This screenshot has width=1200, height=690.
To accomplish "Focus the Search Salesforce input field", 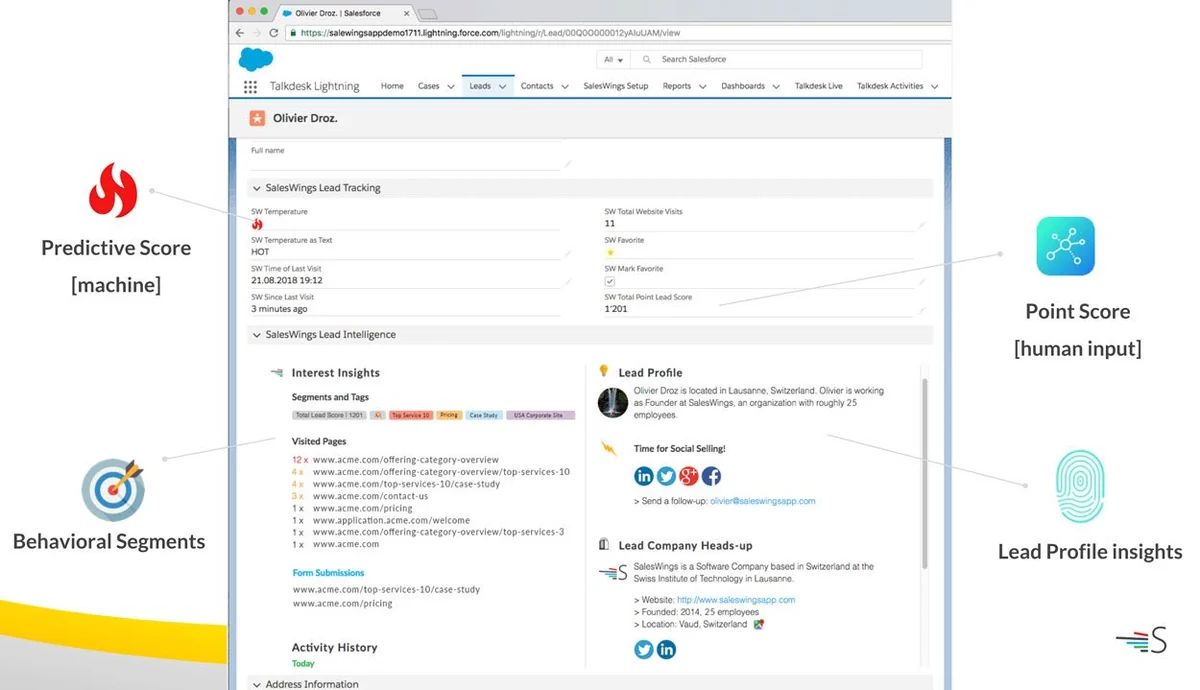I will tap(778, 60).
